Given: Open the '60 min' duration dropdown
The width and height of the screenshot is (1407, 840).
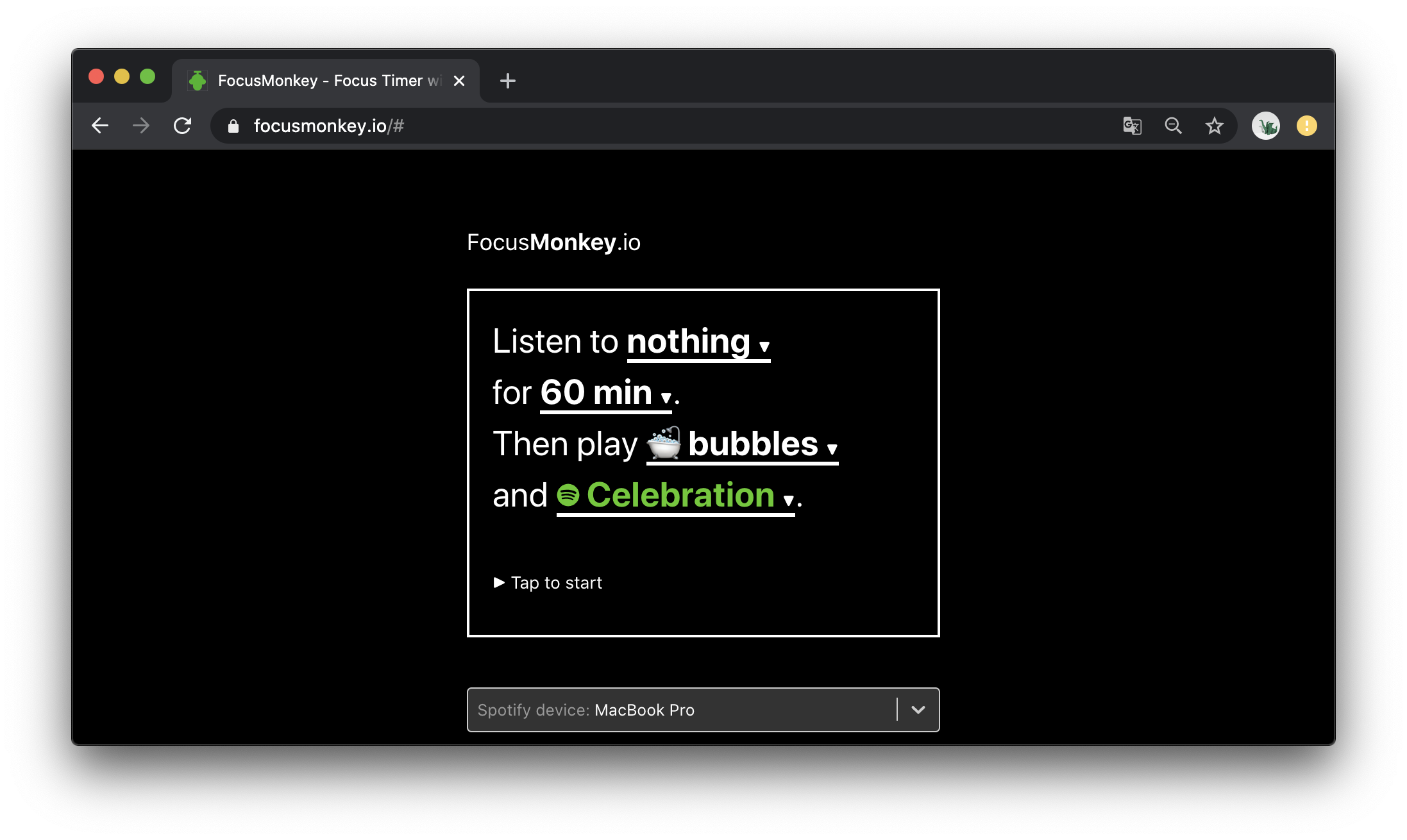Looking at the screenshot, I should tap(605, 393).
